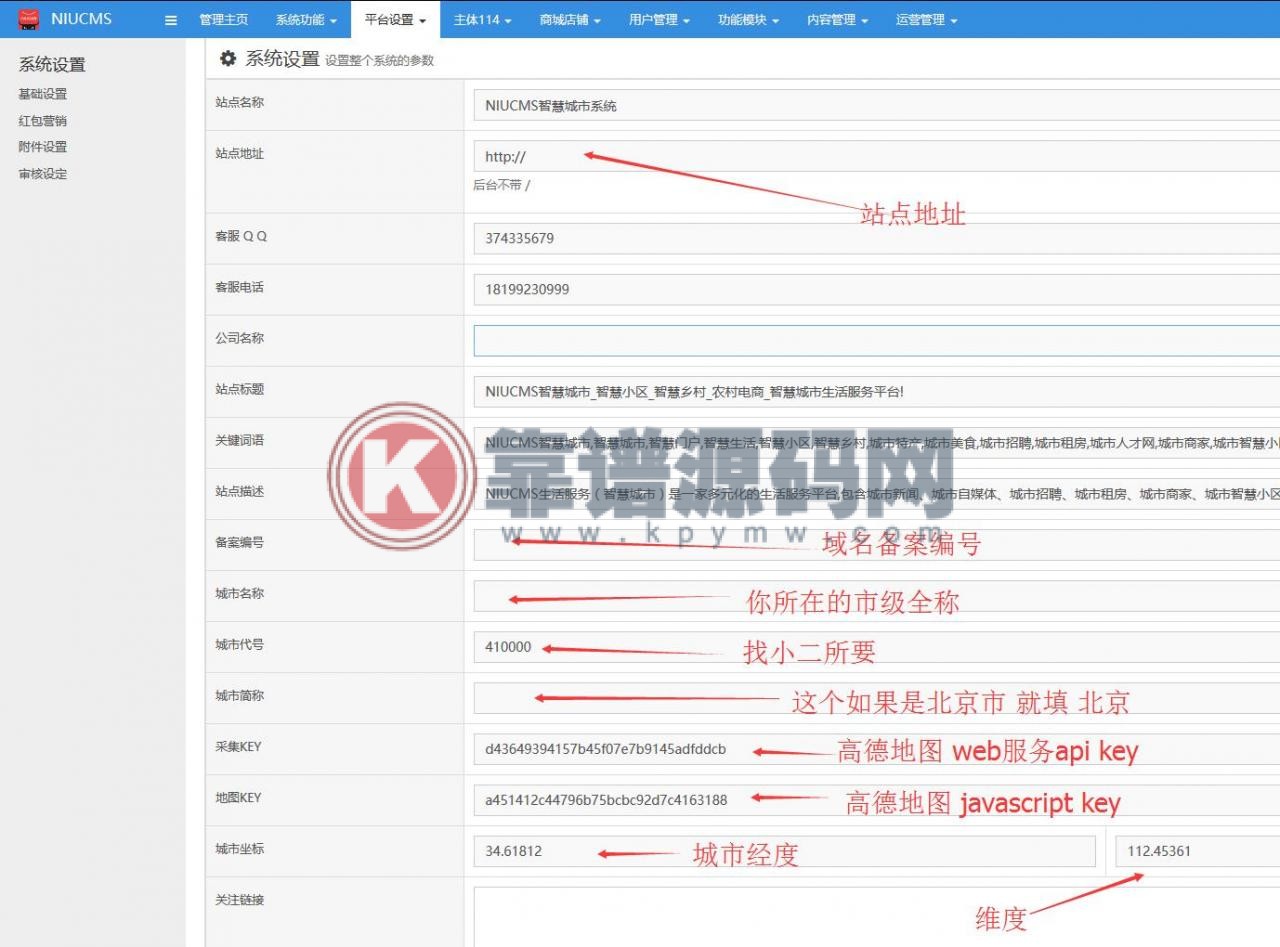The image size is (1280, 947).
Task: Click the 采集KEY row label
Action: [x=238, y=747]
